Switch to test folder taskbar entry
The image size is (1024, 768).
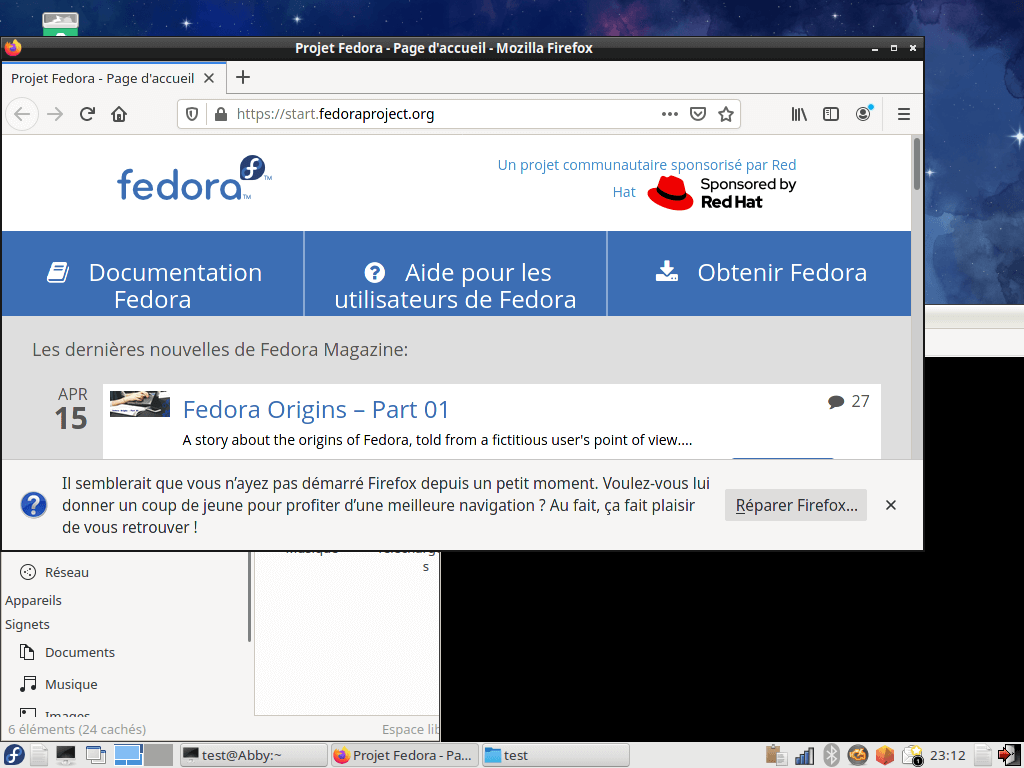pos(556,755)
